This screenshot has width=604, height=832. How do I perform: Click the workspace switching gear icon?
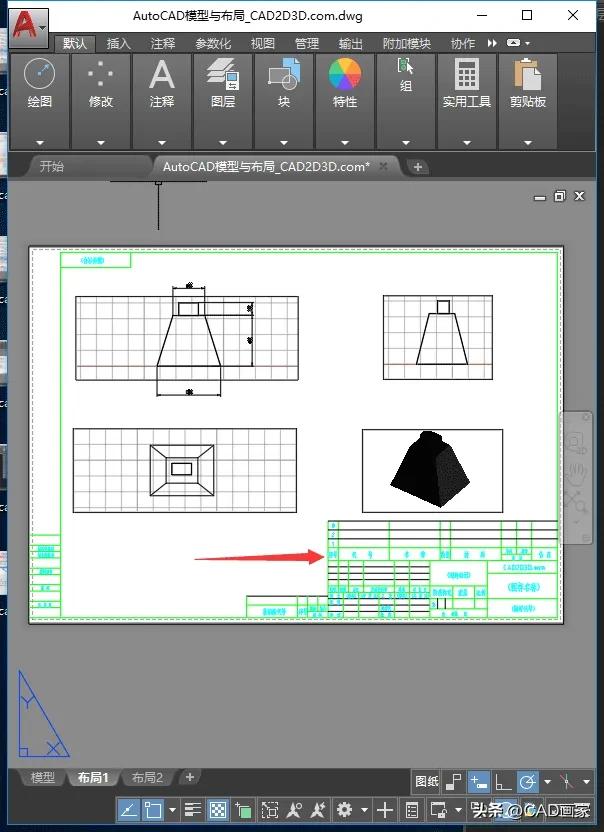tap(344, 810)
